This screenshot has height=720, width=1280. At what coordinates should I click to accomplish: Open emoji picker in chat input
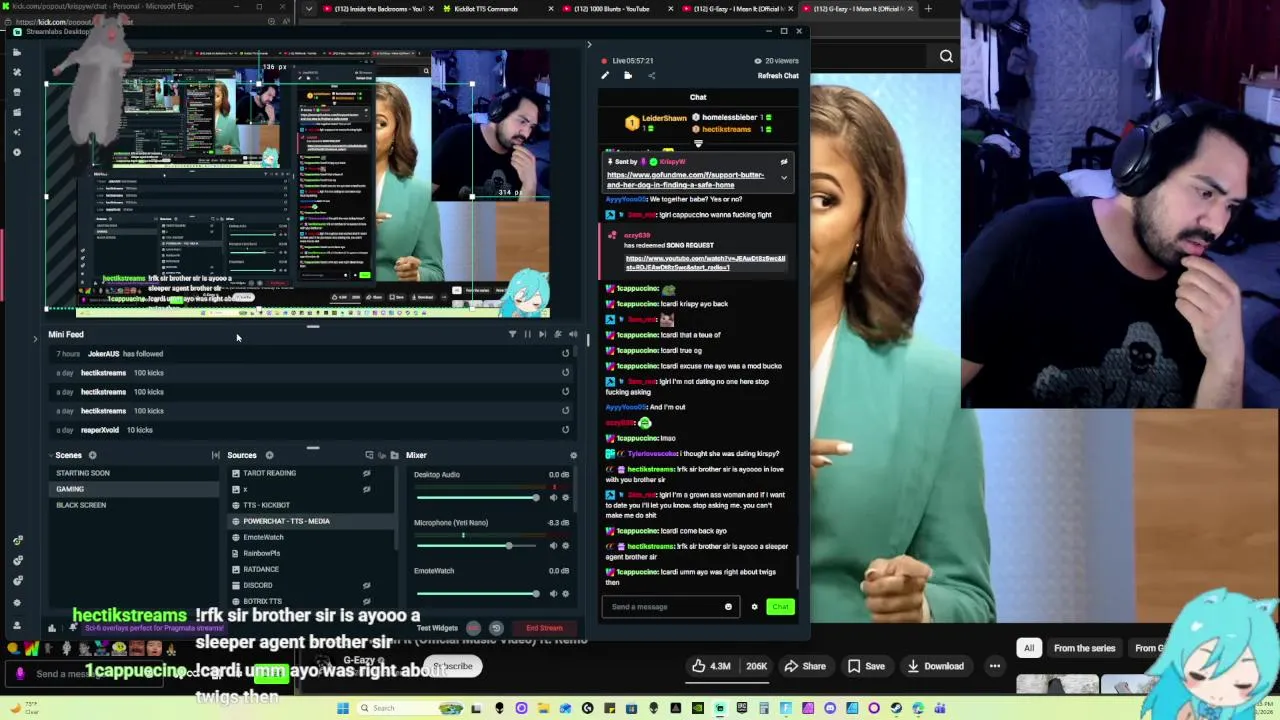click(x=728, y=607)
